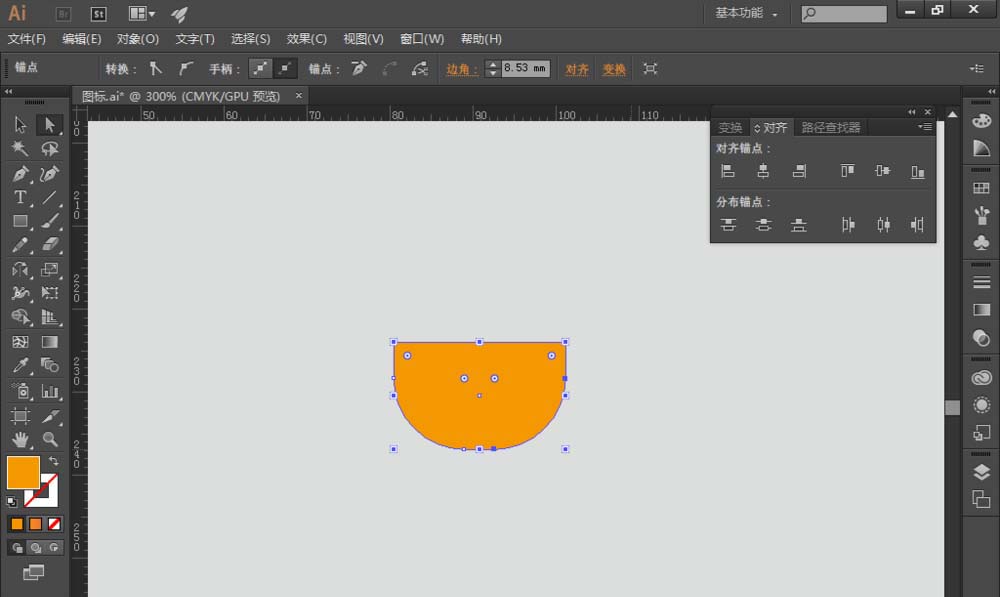The height and width of the screenshot is (597, 1000).
Task: Click vertical align bottom anchor icon
Action: (x=918, y=171)
